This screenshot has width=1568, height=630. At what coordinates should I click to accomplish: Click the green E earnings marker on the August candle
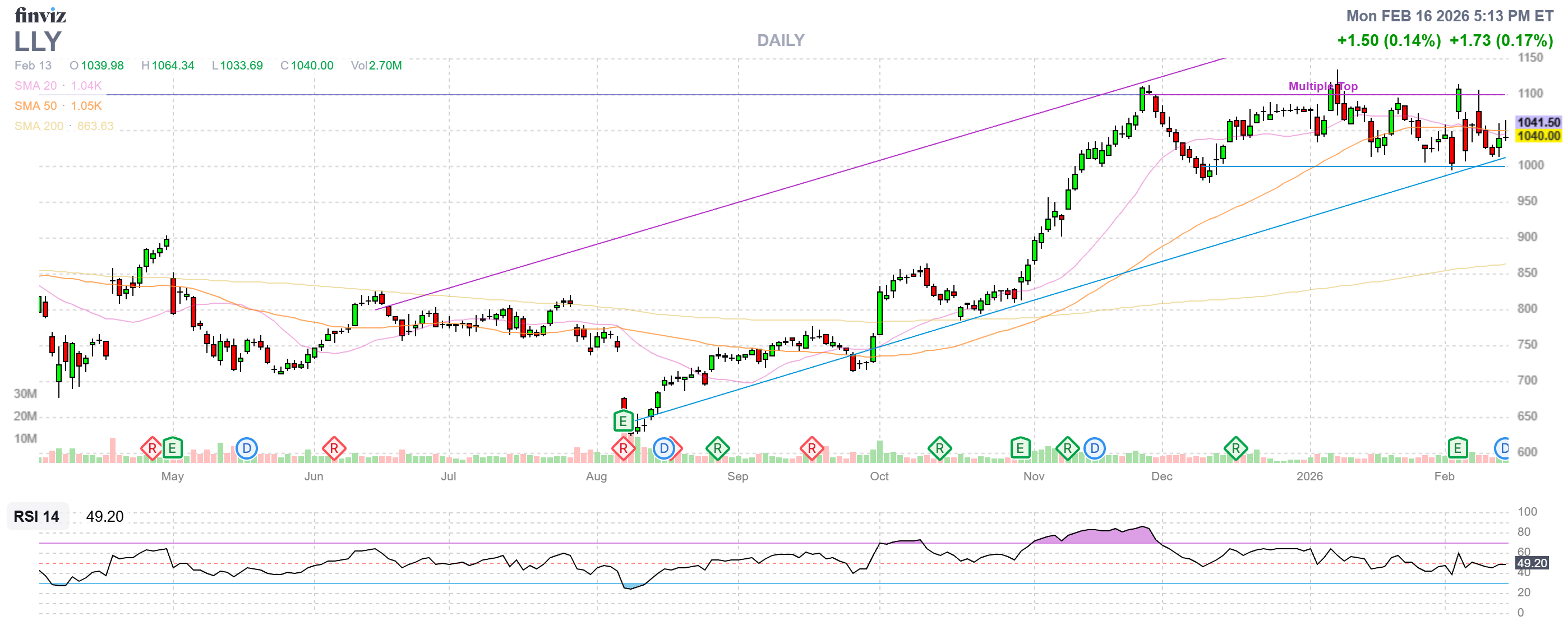point(623,421)
